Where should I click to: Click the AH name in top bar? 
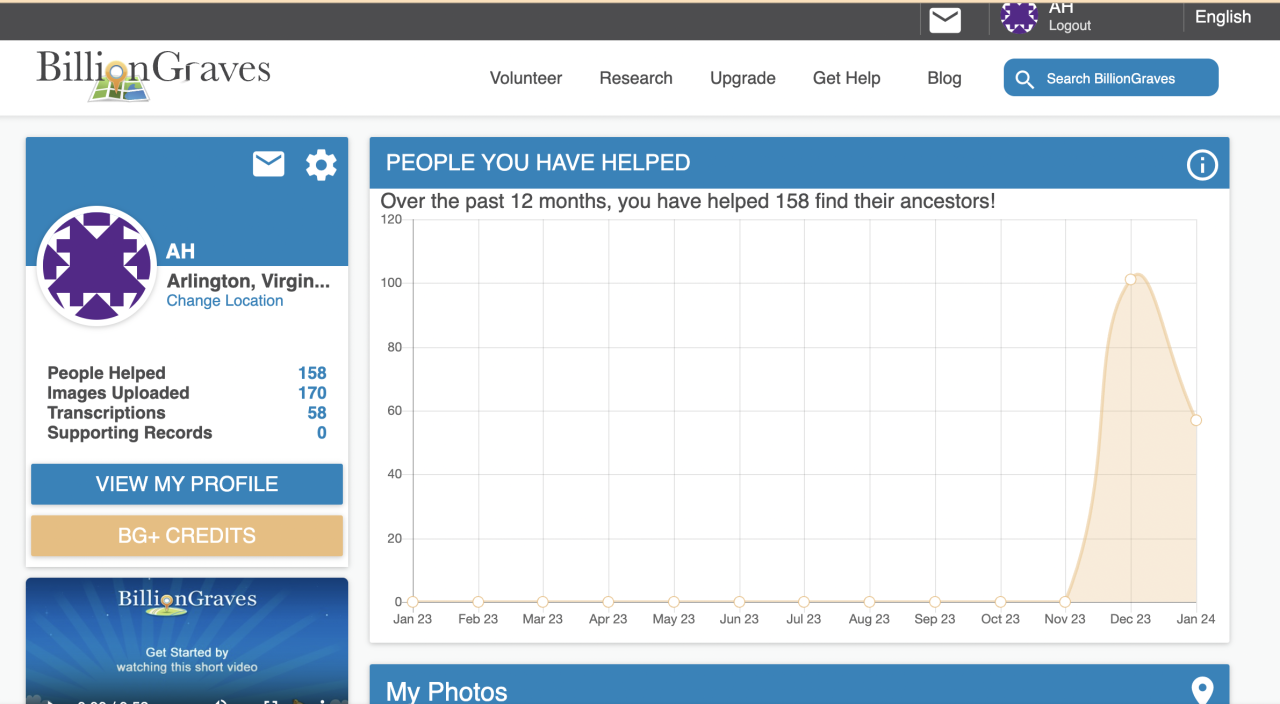point(1061,8)
